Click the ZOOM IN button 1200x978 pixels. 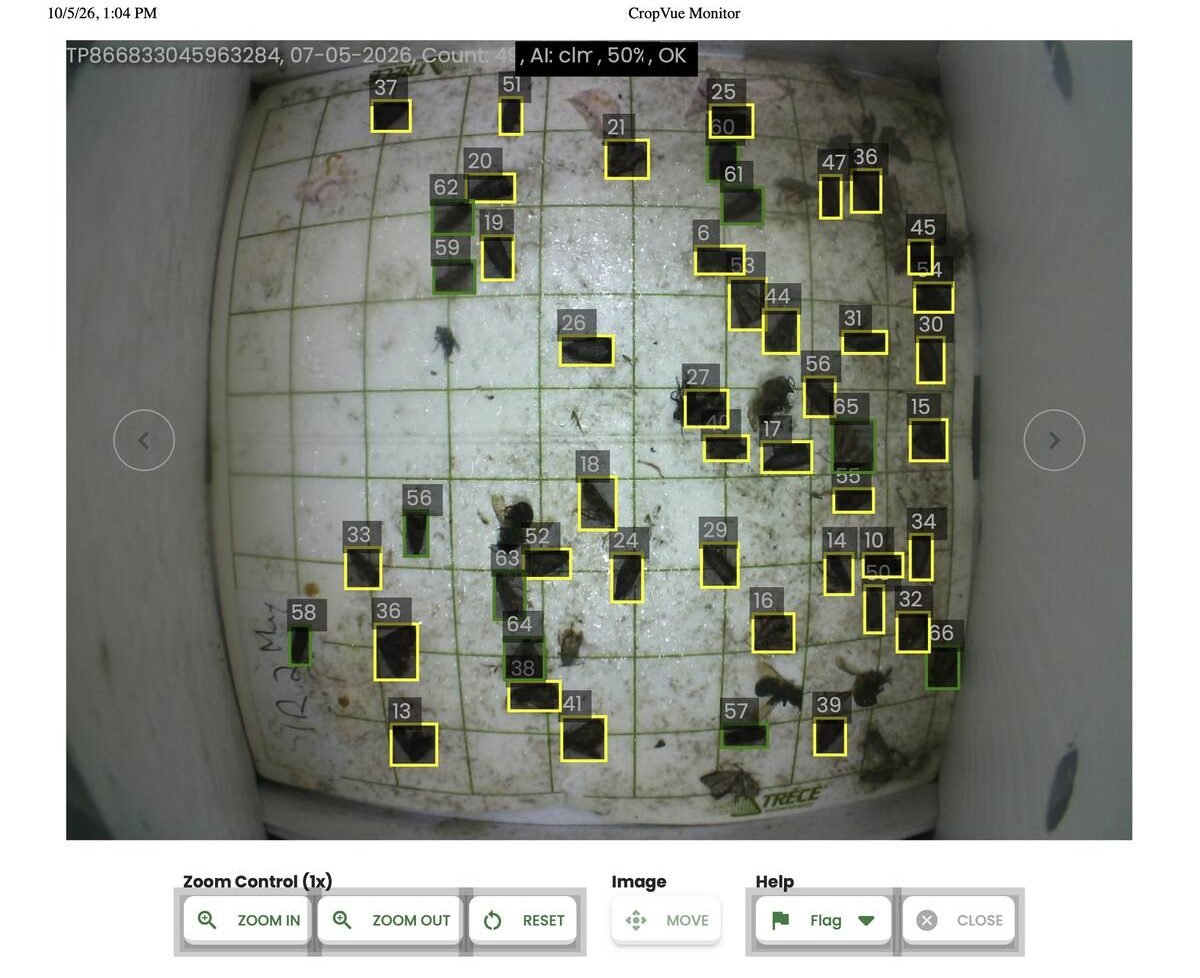248,920
